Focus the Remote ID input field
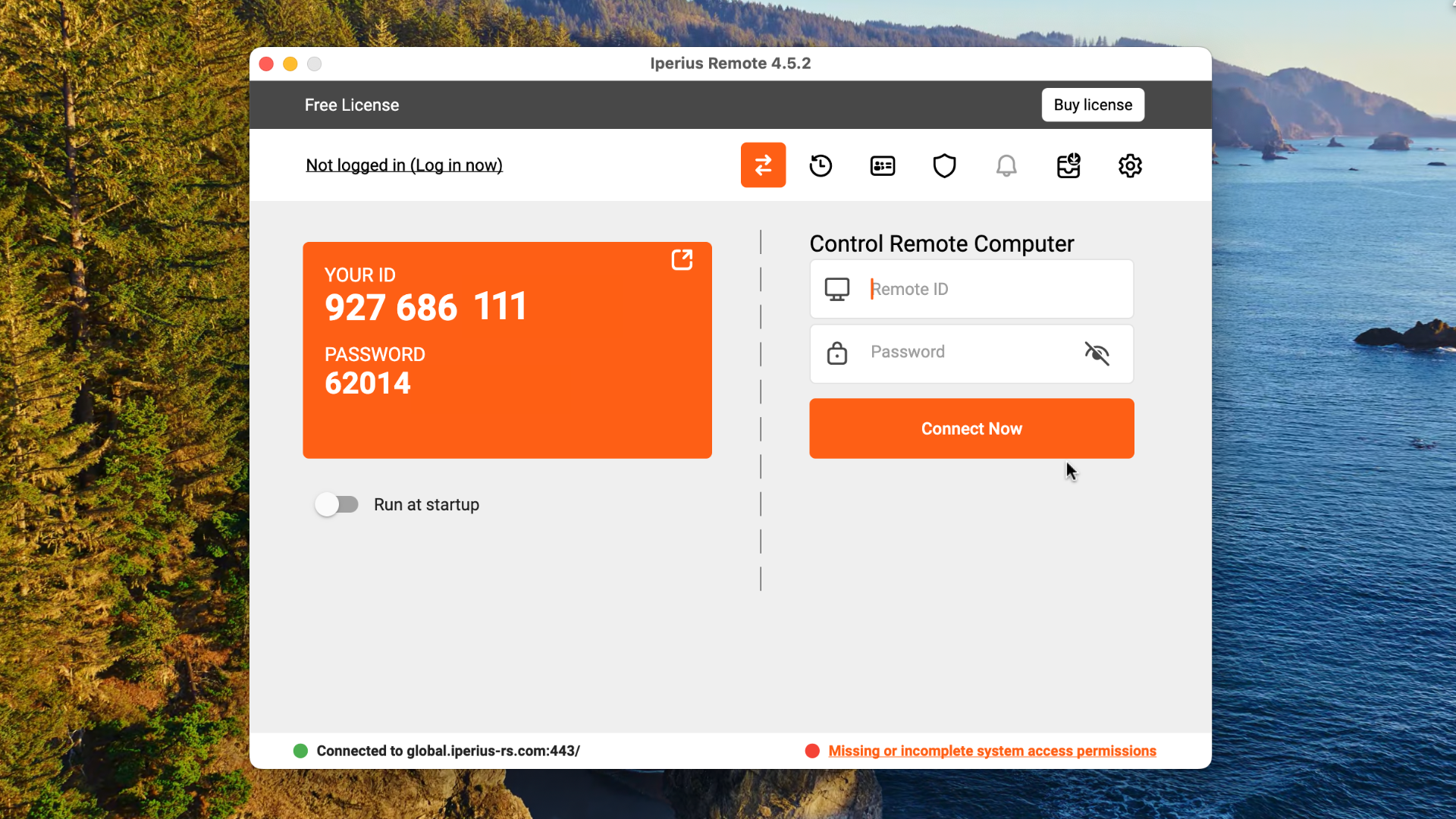Viewport: 1456px width, 819px height. click(x=971, y=289)
